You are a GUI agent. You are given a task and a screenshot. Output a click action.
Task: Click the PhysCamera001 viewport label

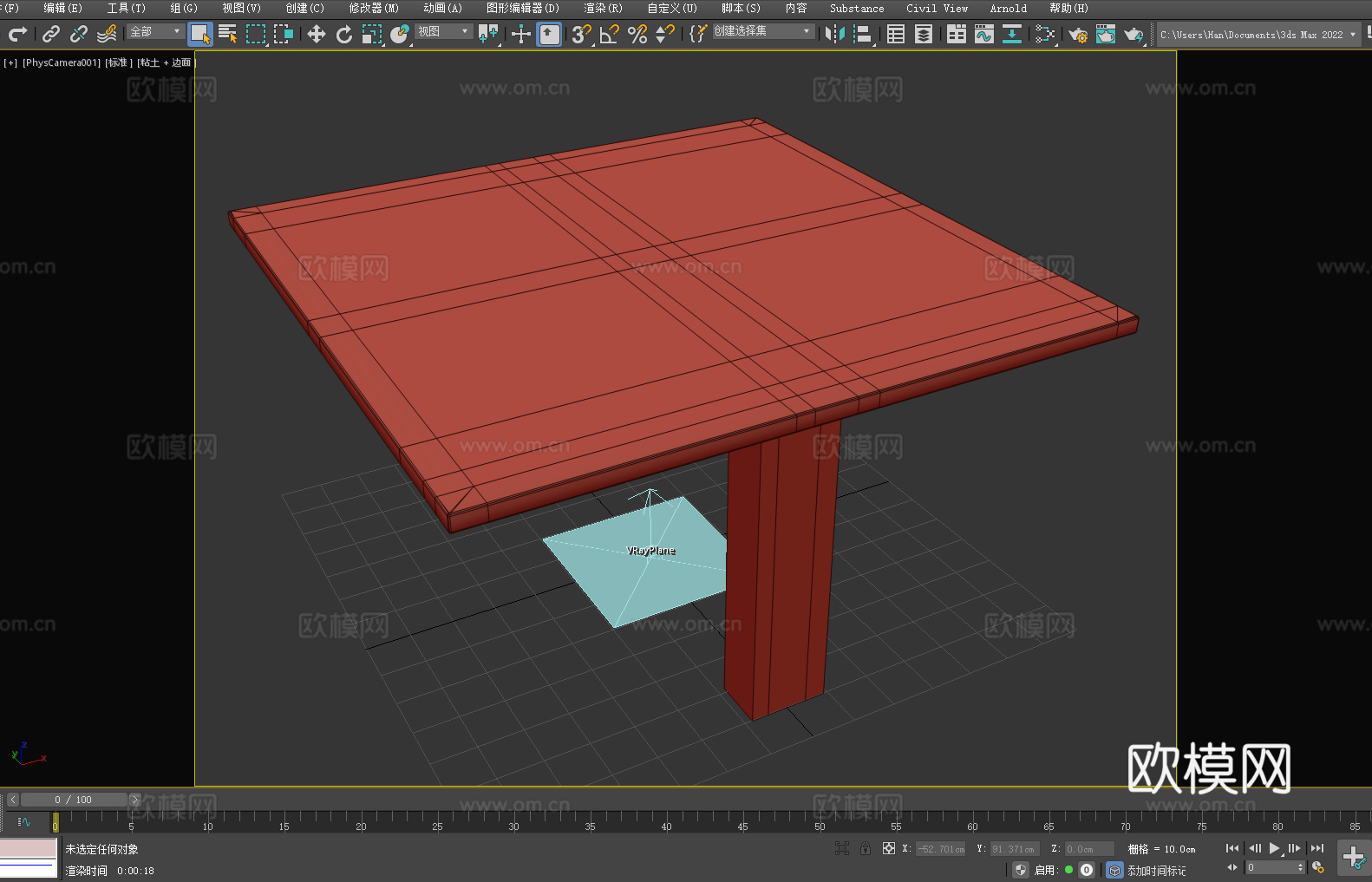click(62, 62)
